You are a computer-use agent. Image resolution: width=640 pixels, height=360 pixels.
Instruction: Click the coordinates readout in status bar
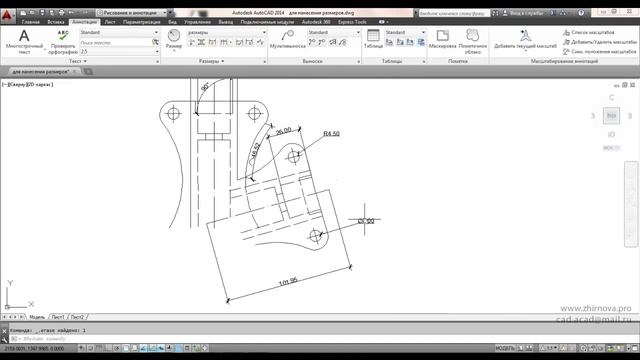35,349
